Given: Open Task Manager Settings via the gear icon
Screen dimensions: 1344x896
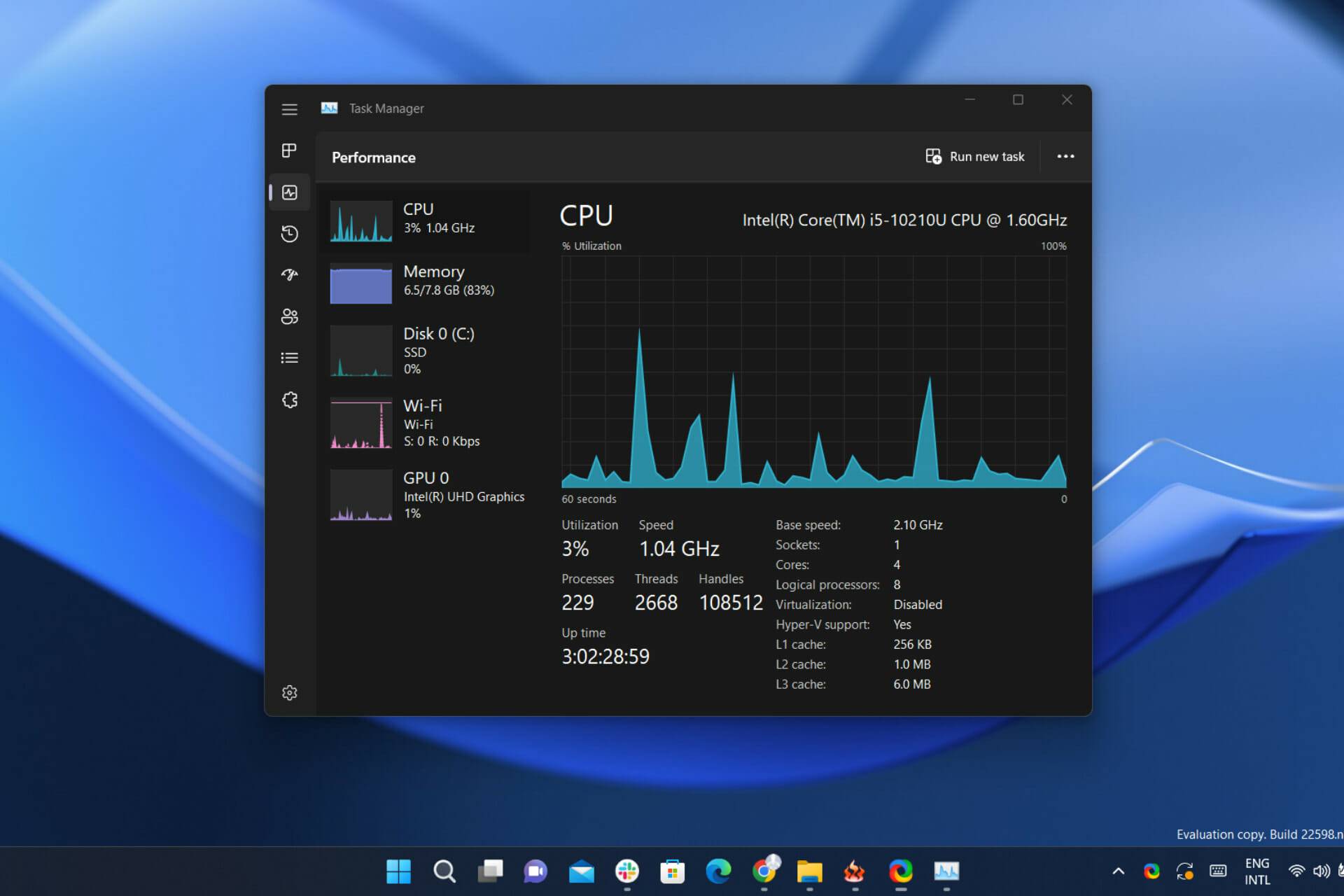Looking at the screenshot, I should coord(290,692).
